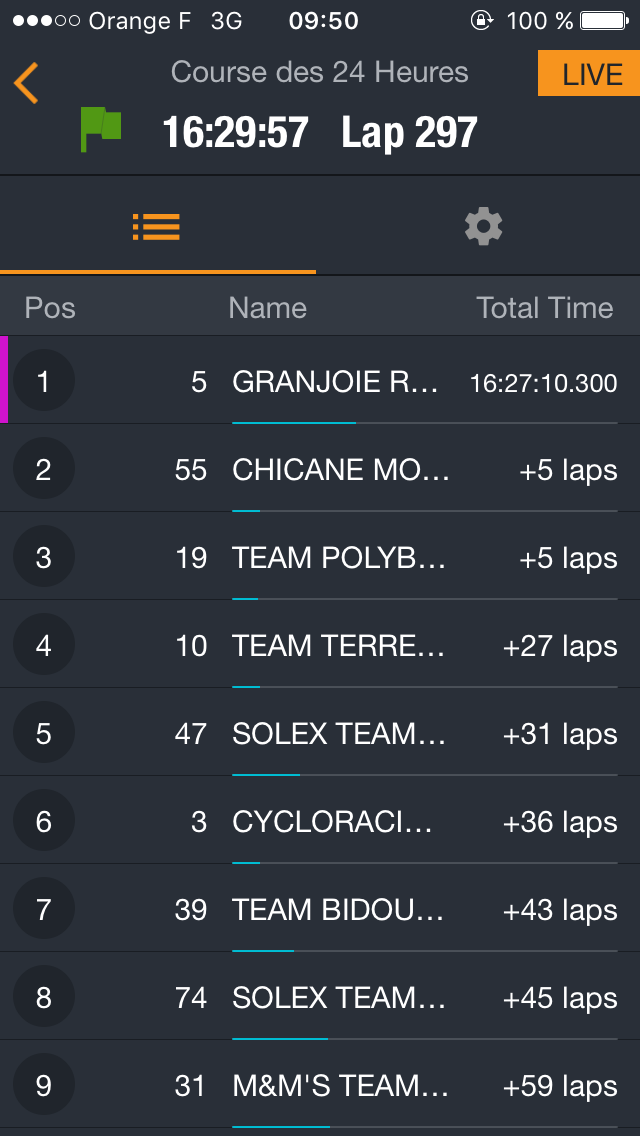The width and height of the screenshot is (640, 1136).
Task: Open GRANJOIE R… team row
Action: pos(335,381)
